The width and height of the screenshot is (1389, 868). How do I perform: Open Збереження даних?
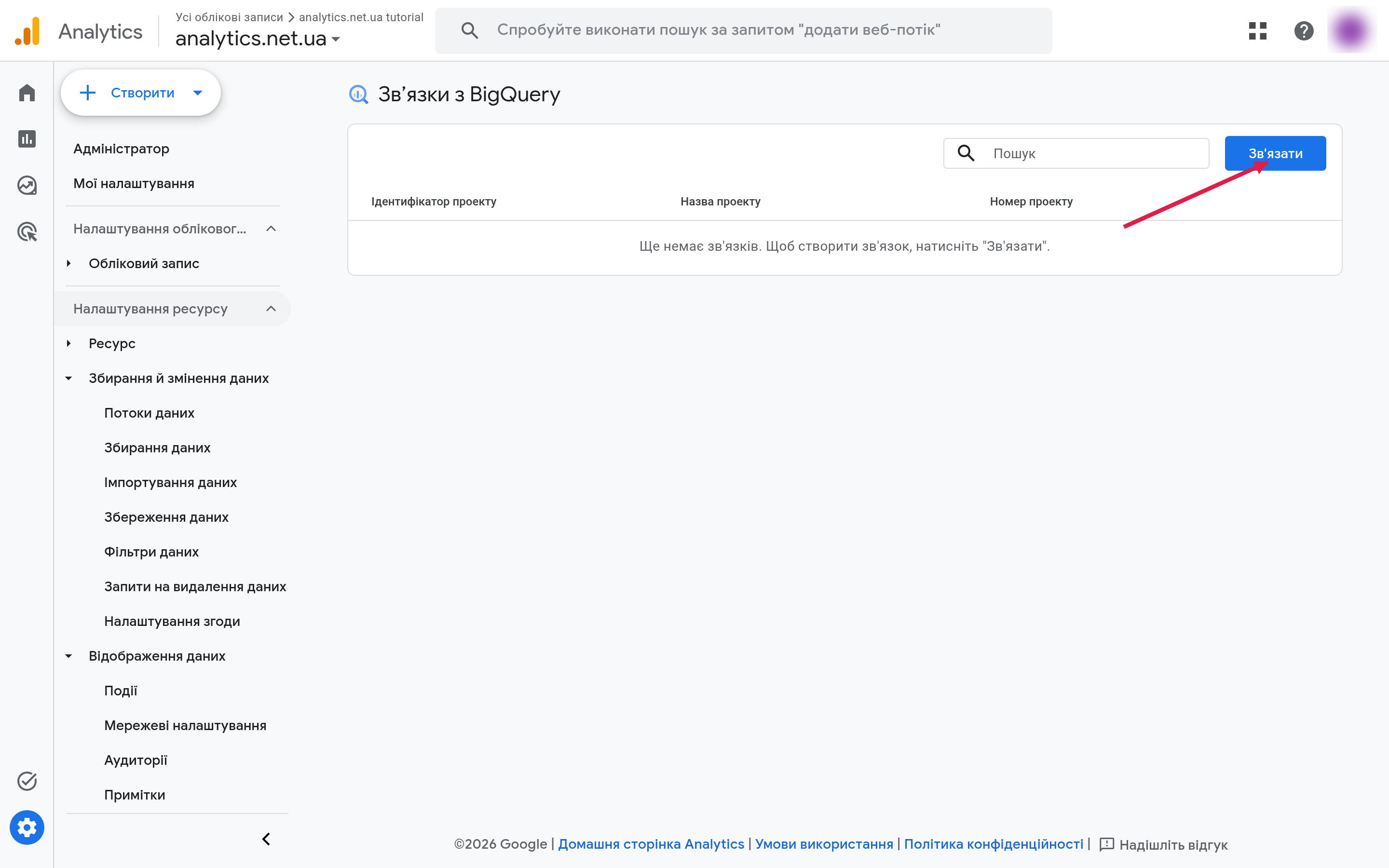pos(166,517)
